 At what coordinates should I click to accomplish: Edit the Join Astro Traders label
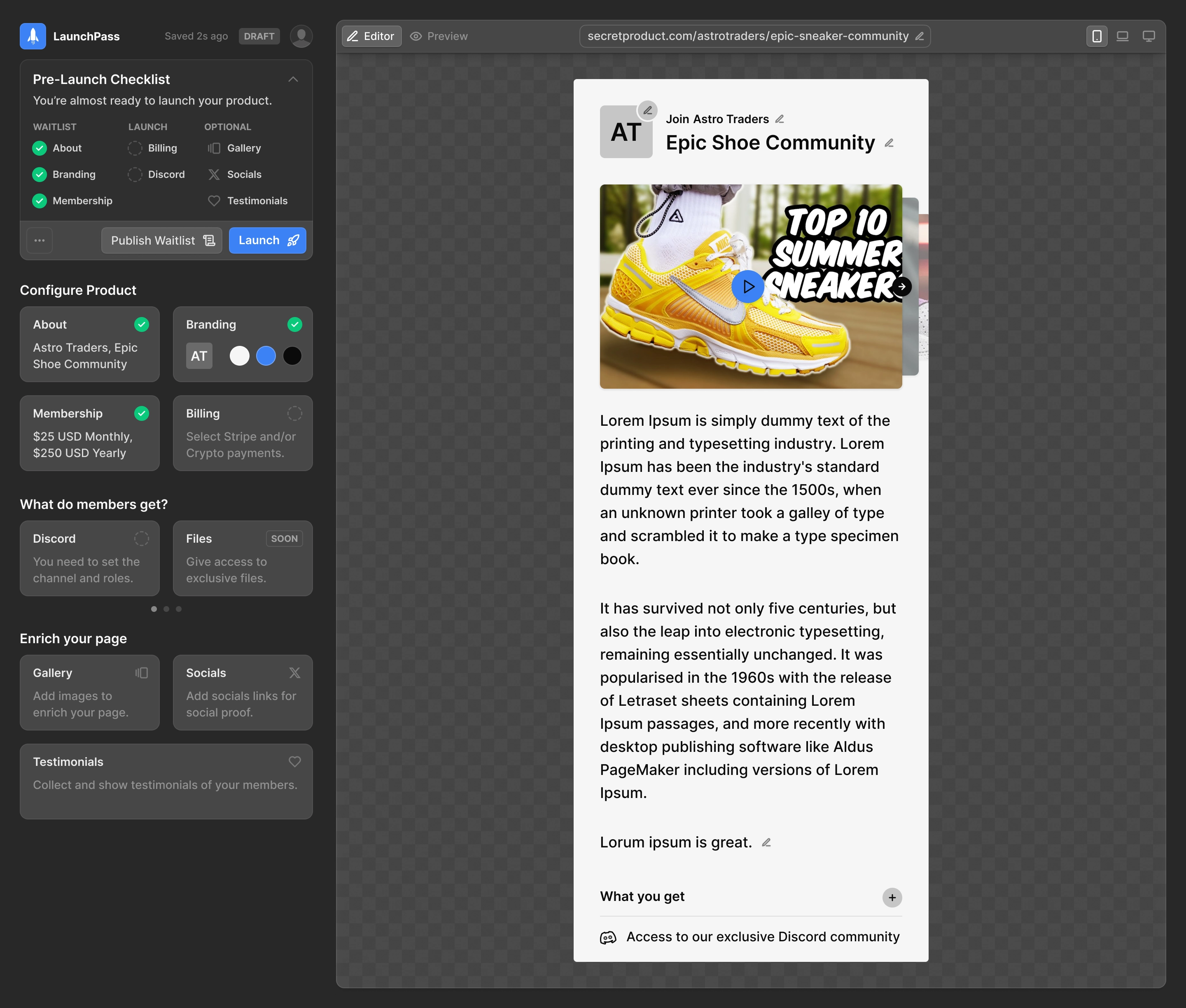pos(780,119)
